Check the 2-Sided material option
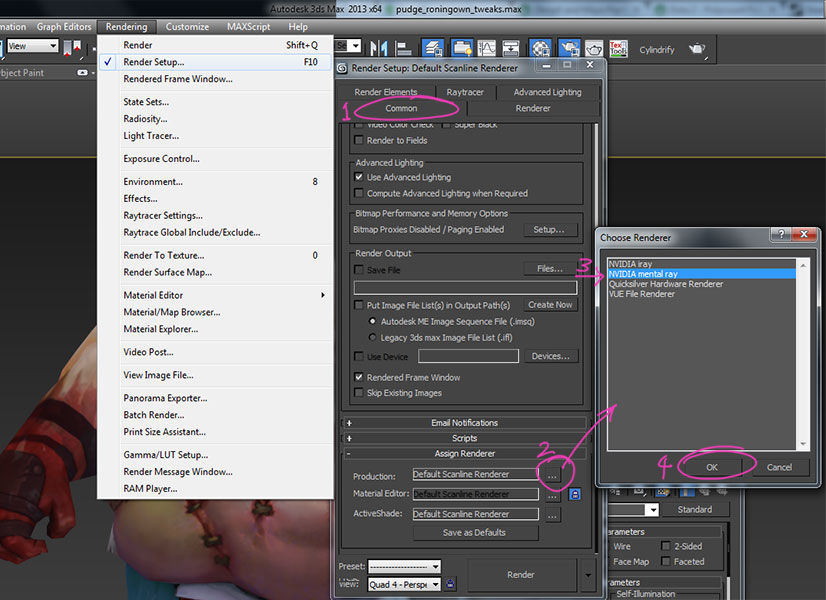Screen dimensions: 826x600 665,546
